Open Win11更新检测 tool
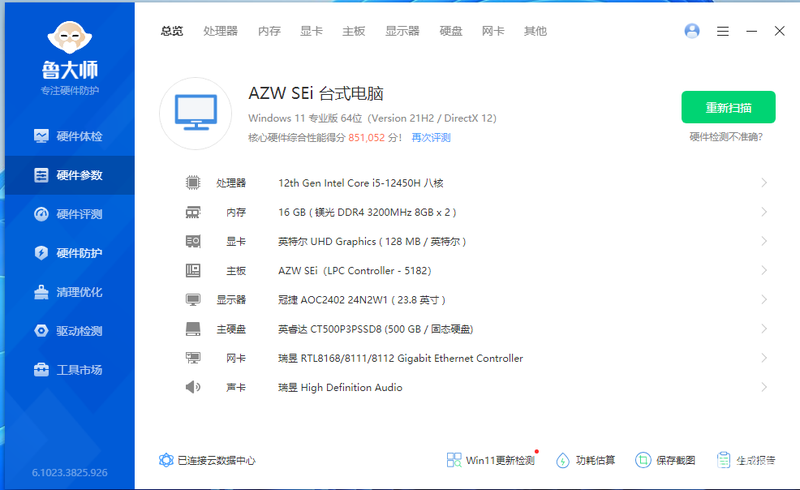Image resolution: width=800 pixels, height=490 pixels. 490,460
